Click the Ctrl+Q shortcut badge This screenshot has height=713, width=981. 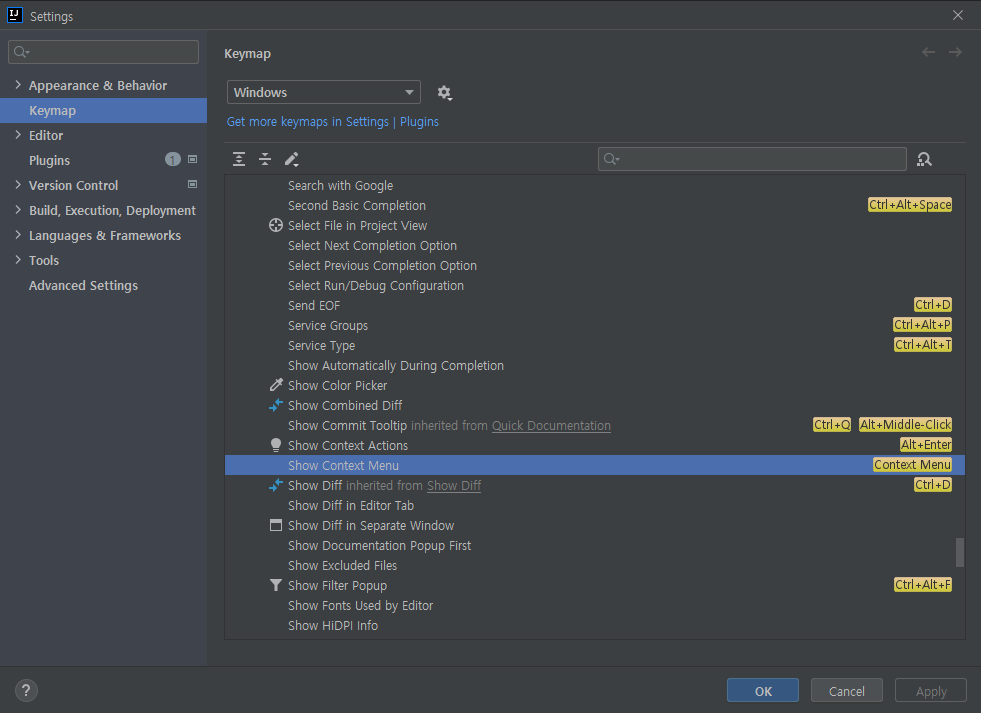coord(832,425)
